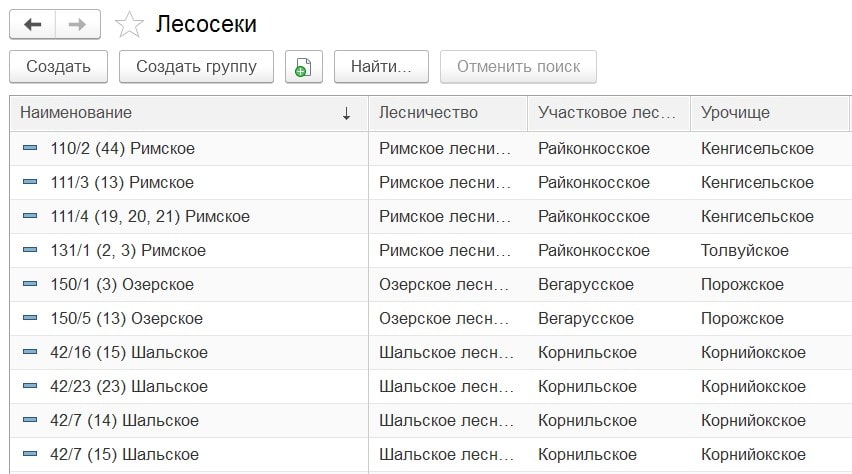Select row 150/5 (13) Озерское
Screen dimensions: 852x474
[x=430, y=319]
